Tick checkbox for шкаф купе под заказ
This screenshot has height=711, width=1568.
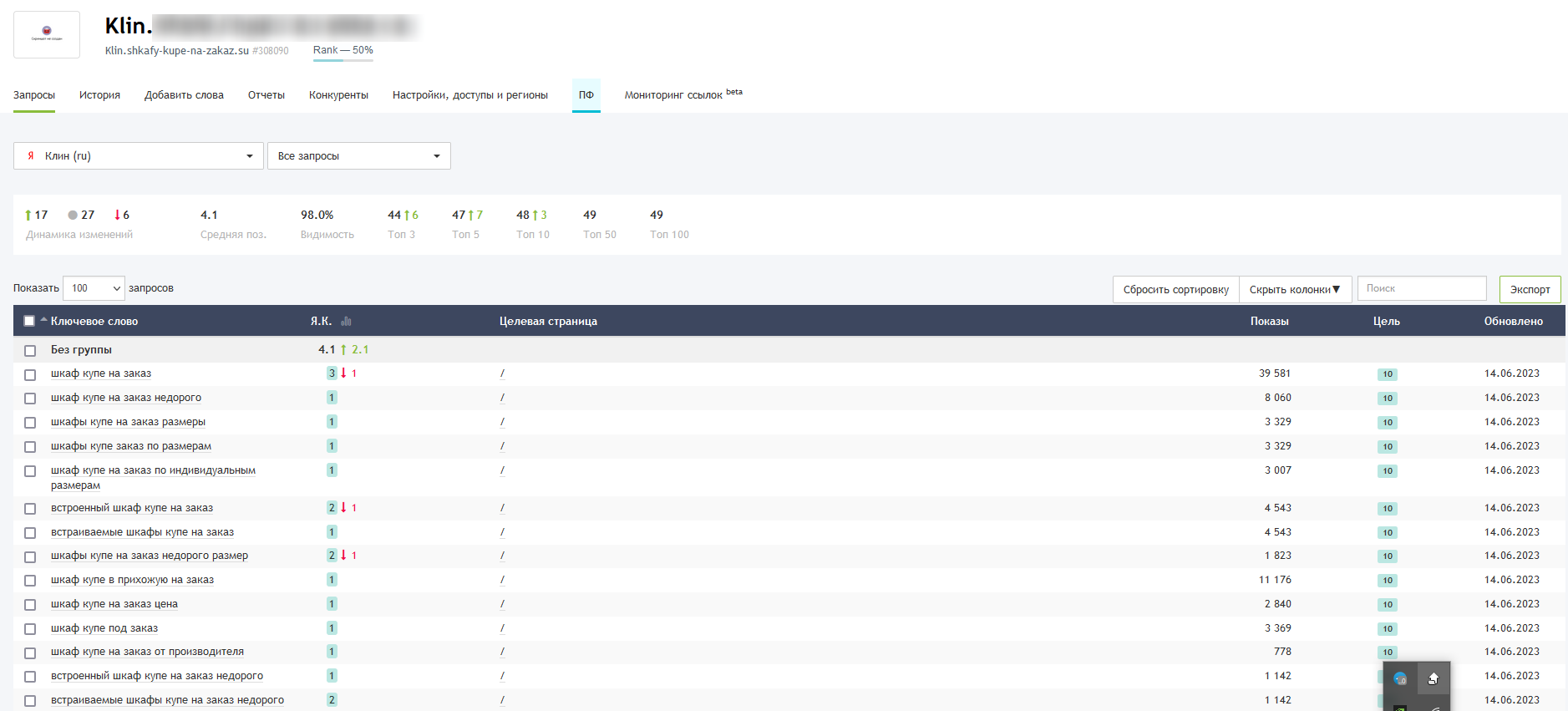pyautogui.click(x=30, y=629)
